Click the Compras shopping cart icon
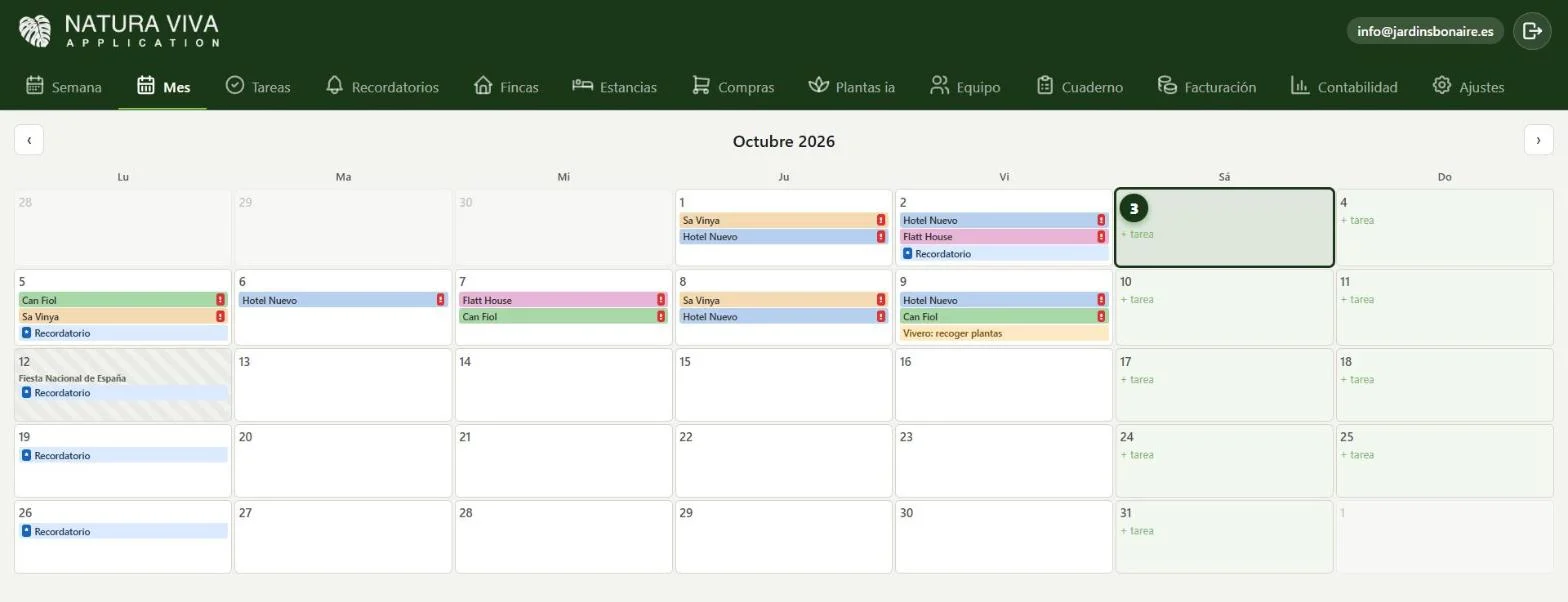Screen dimensions: 1568x602 [701, 85]
